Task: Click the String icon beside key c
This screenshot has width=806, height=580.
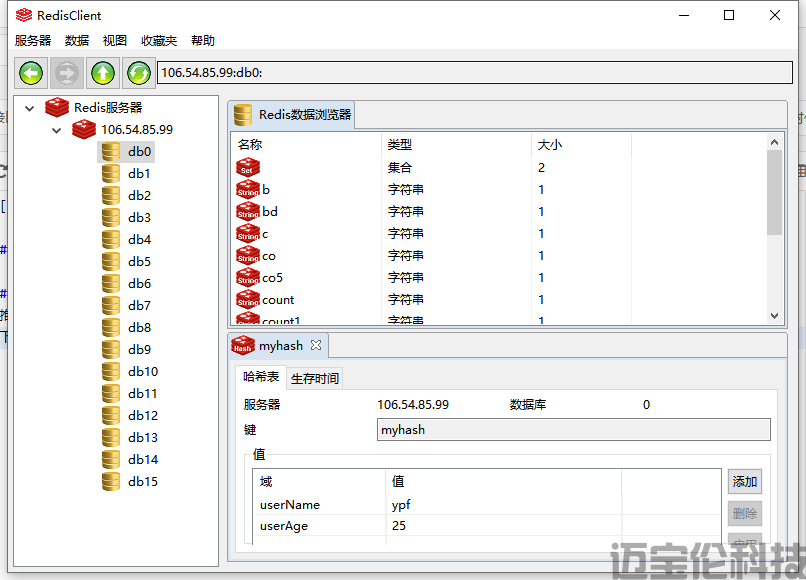Action: coord(248,234)
